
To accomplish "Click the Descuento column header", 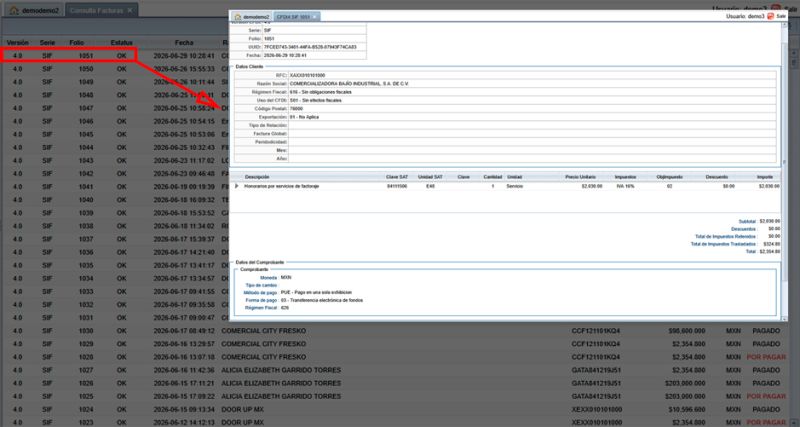I will 717,177.
